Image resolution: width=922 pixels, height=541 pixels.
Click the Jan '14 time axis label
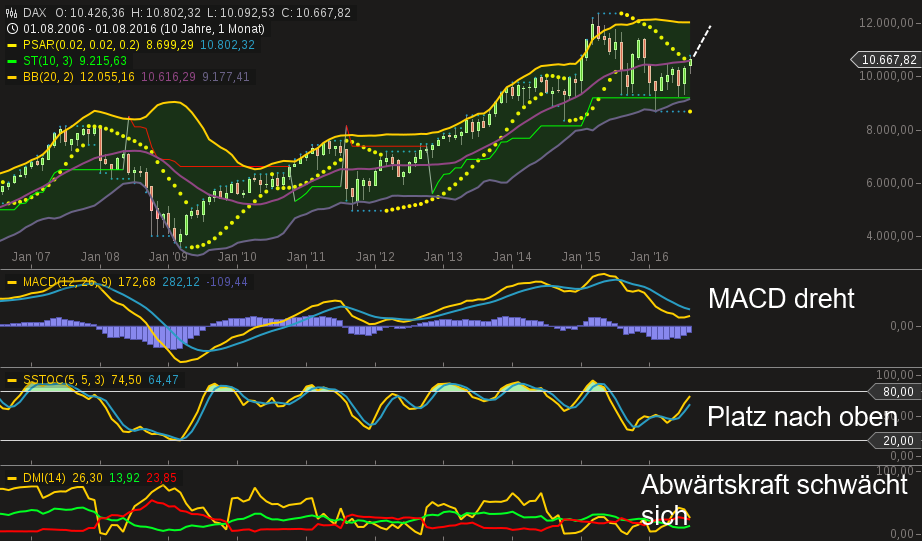coord(512,257)
